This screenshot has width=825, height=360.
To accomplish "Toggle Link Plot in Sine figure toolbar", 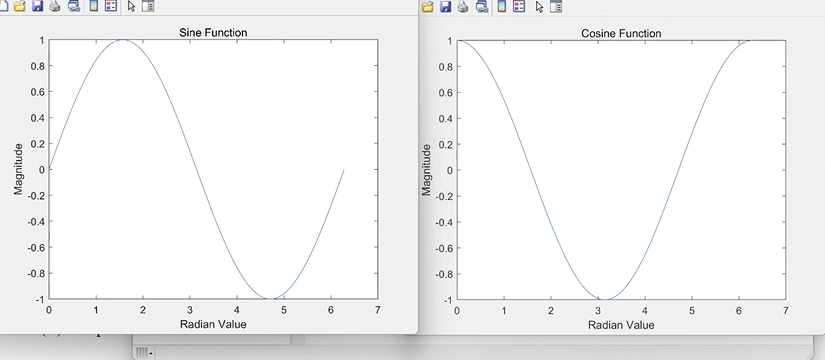I will (74, 6).
